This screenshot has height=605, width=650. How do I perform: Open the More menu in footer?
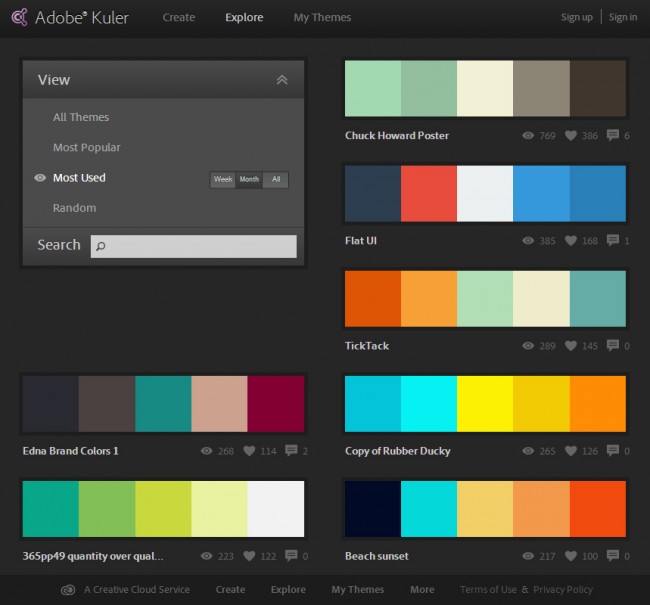[x=422, y=590]
